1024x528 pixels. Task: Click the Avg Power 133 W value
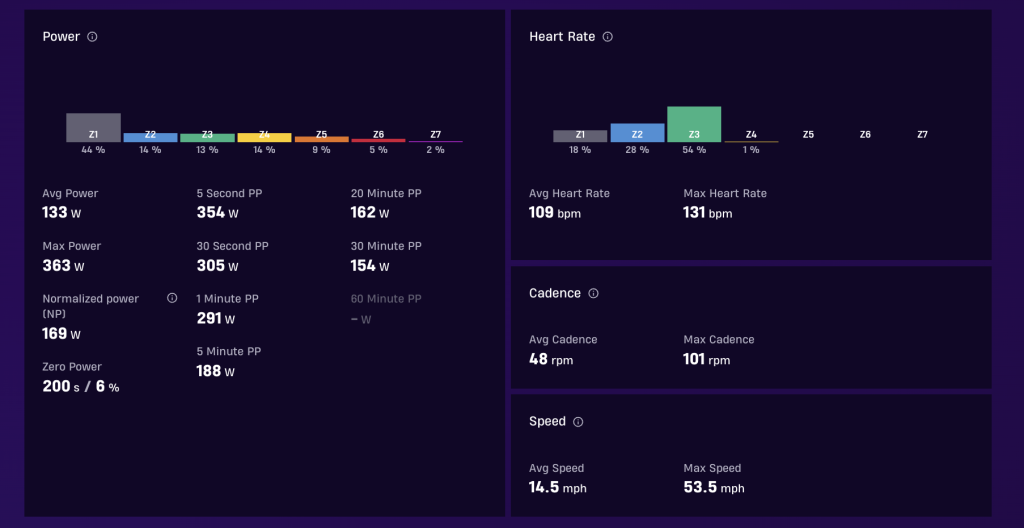[62, 212]
